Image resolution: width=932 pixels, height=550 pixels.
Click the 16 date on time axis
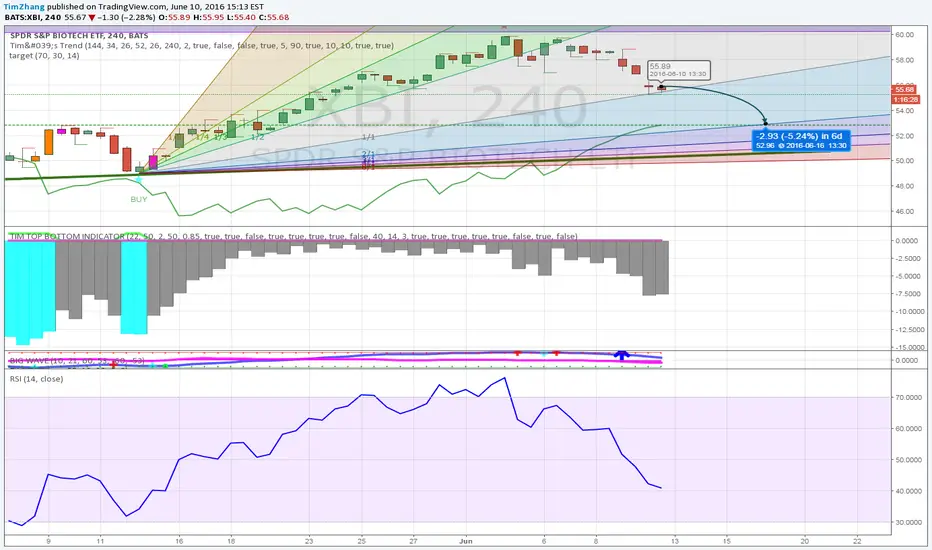click(x=179, y=541)
